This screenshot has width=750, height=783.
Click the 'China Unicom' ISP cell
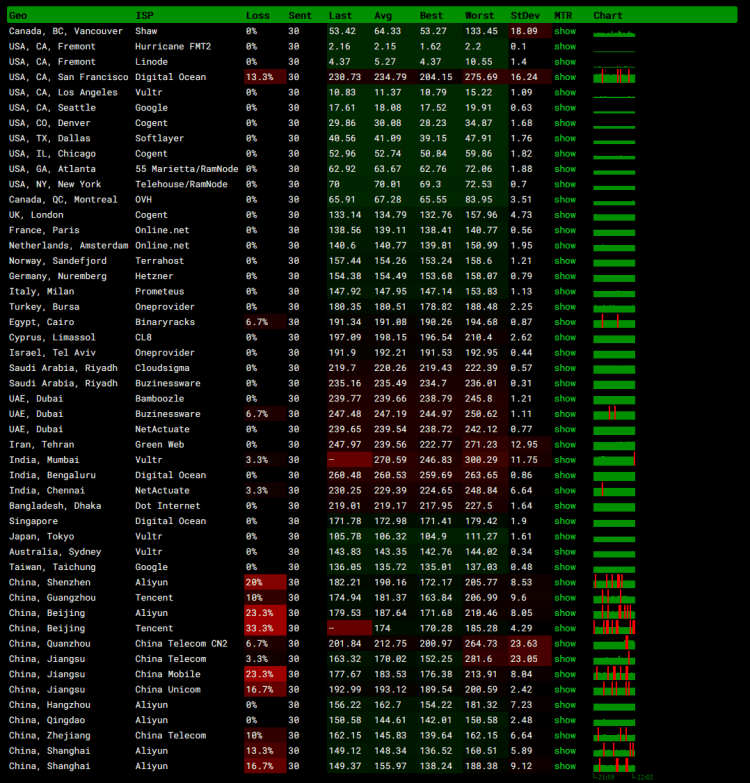tap(167, 690)
